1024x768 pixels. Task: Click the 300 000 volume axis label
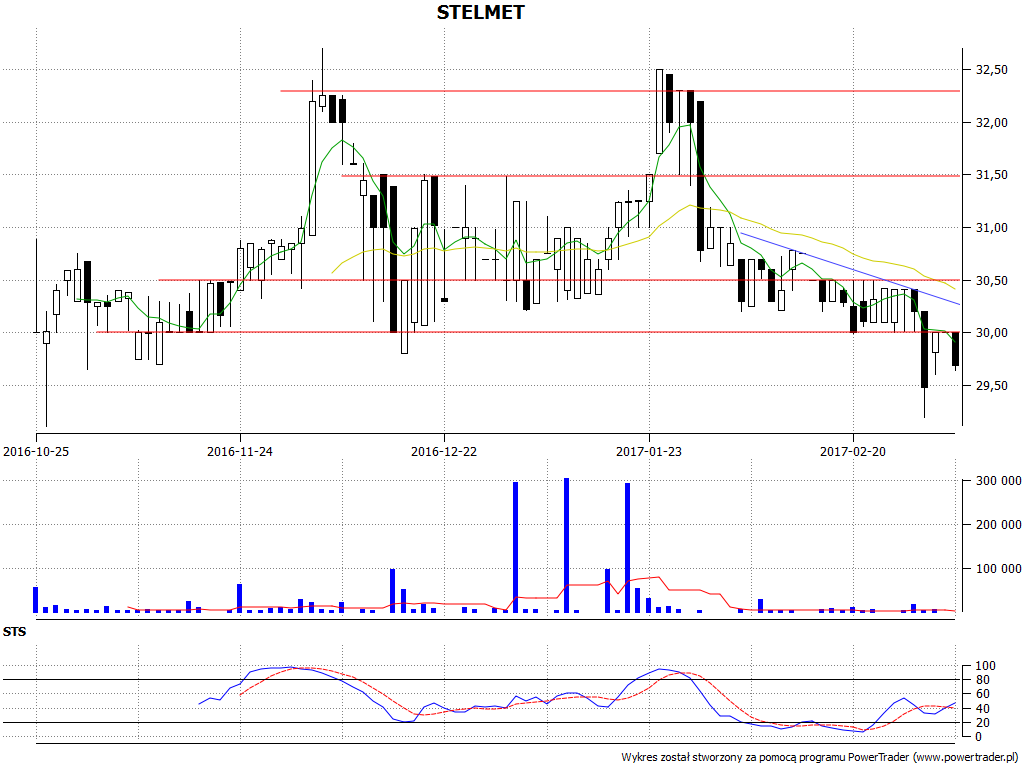[998, 481]
